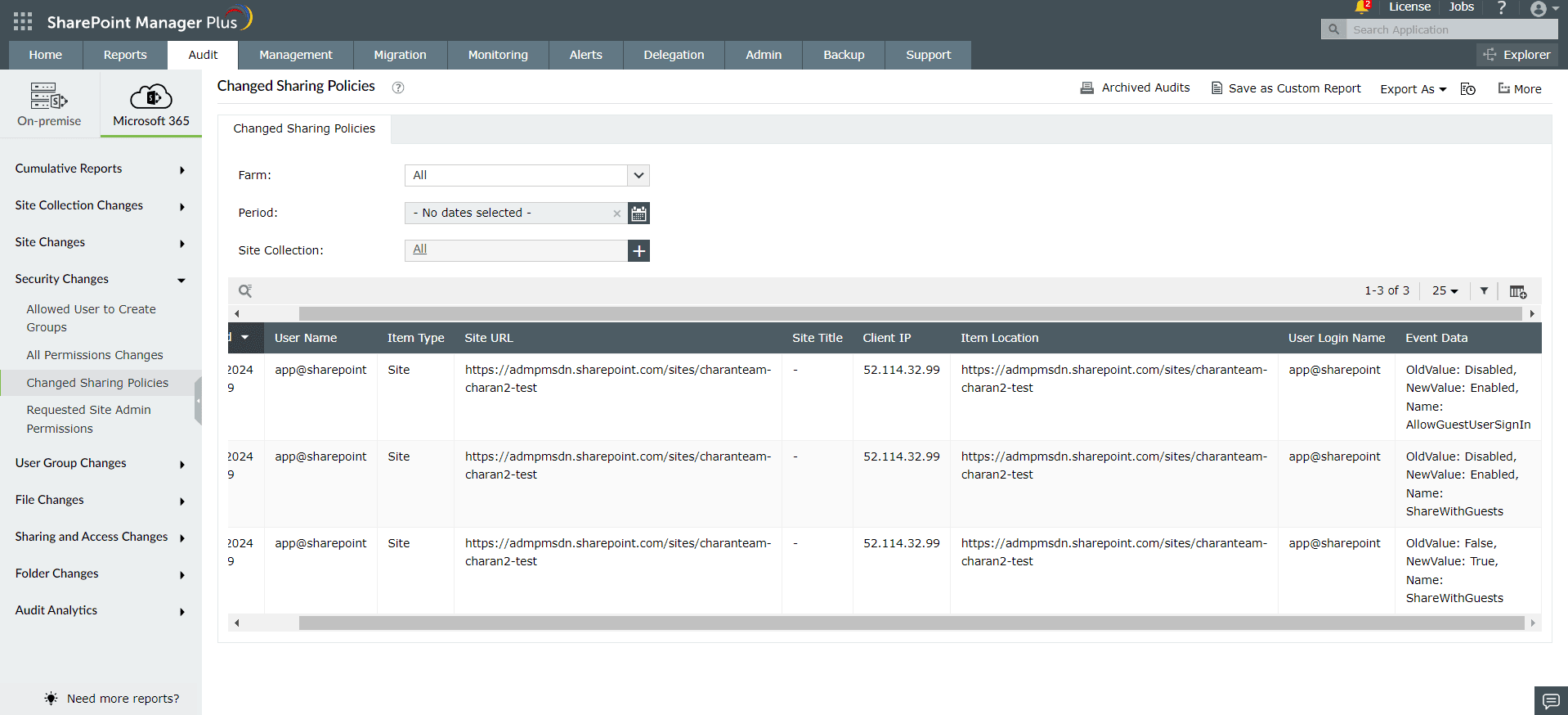Viewport: 1568px width, 715px height.
Task: Click the top scrollbar left arrow
Action: coord(236,313)
